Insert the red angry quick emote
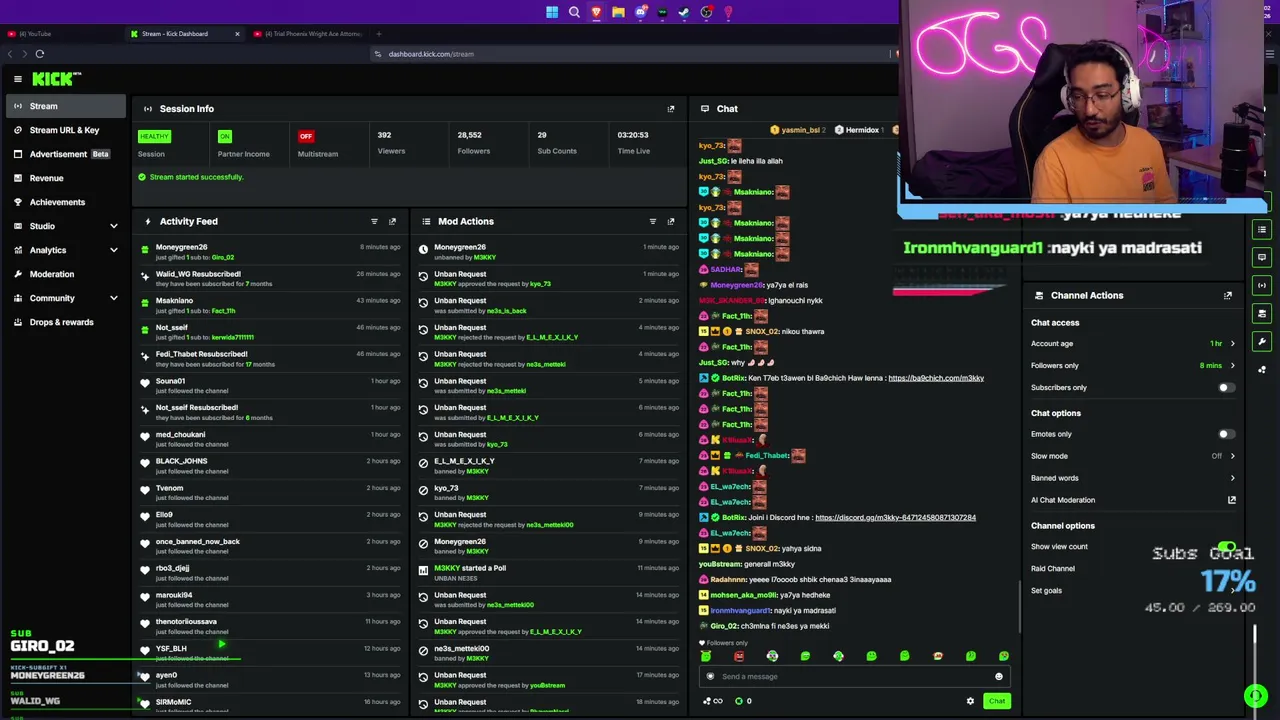This screenshot has height=720, width=1280. 739,656
